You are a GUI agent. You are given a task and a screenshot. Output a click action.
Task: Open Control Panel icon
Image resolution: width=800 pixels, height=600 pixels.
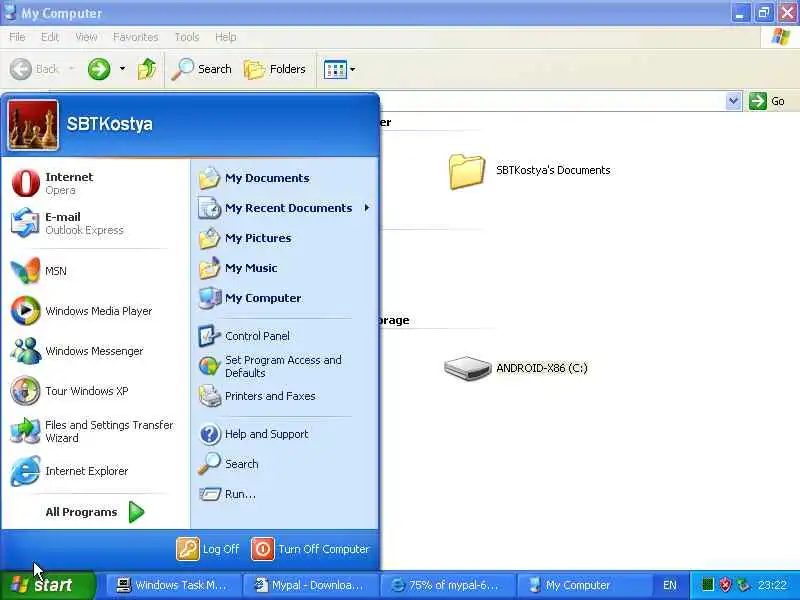[209, 336]
